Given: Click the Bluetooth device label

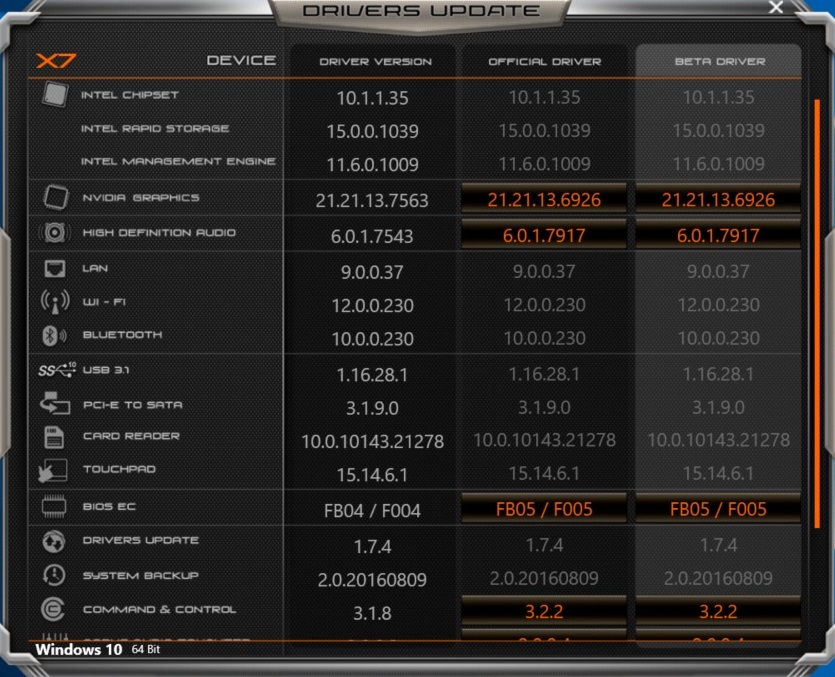Looking at the screenshot, I should point(122,335).
